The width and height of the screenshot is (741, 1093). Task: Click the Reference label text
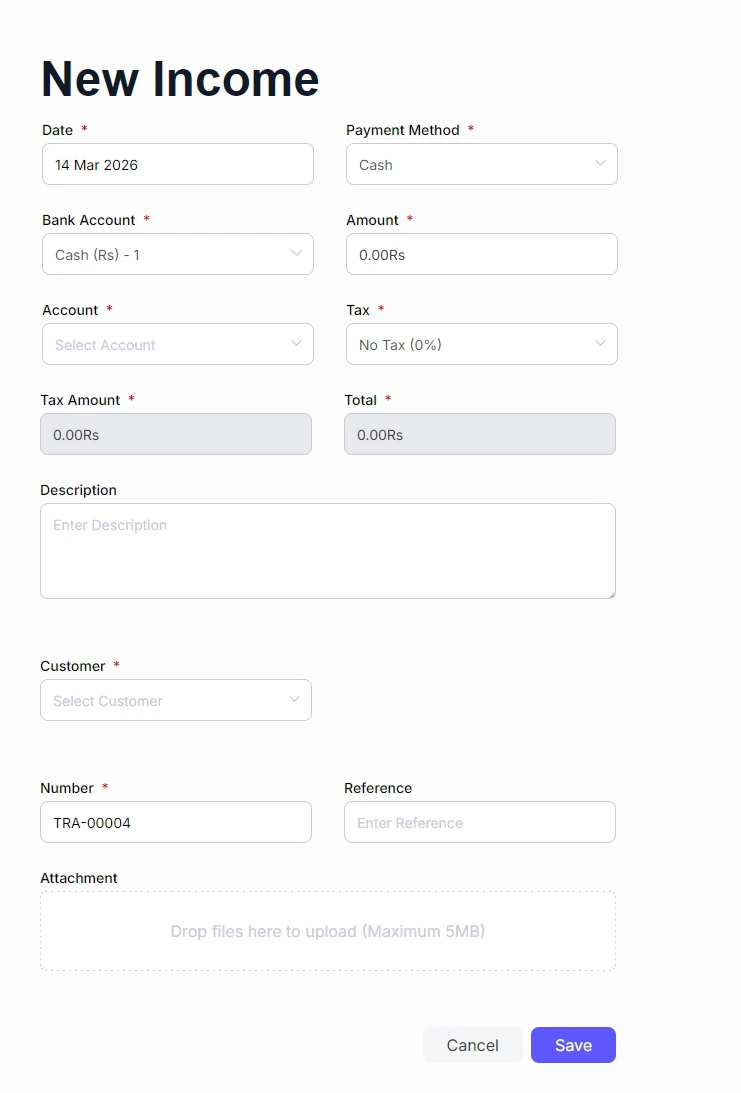click(x=378, y=788)
